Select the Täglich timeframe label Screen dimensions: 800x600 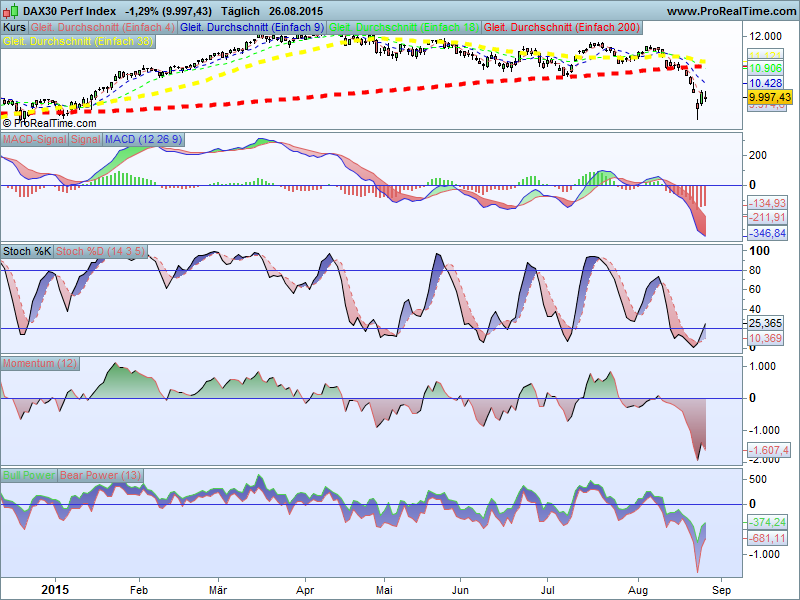pyautogui.click(x=240, y=11)
